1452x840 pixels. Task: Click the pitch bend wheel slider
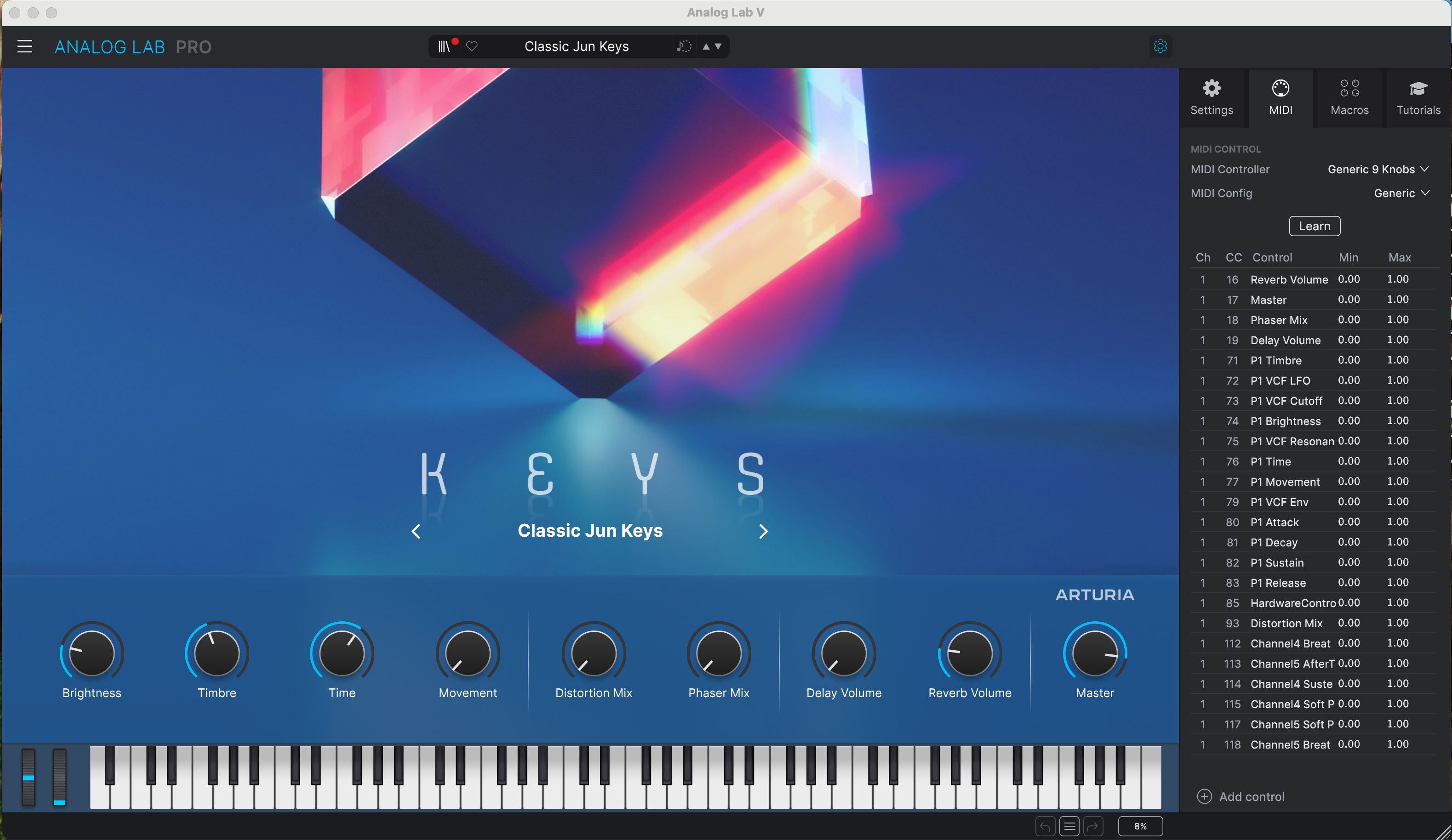pos(28,777)
